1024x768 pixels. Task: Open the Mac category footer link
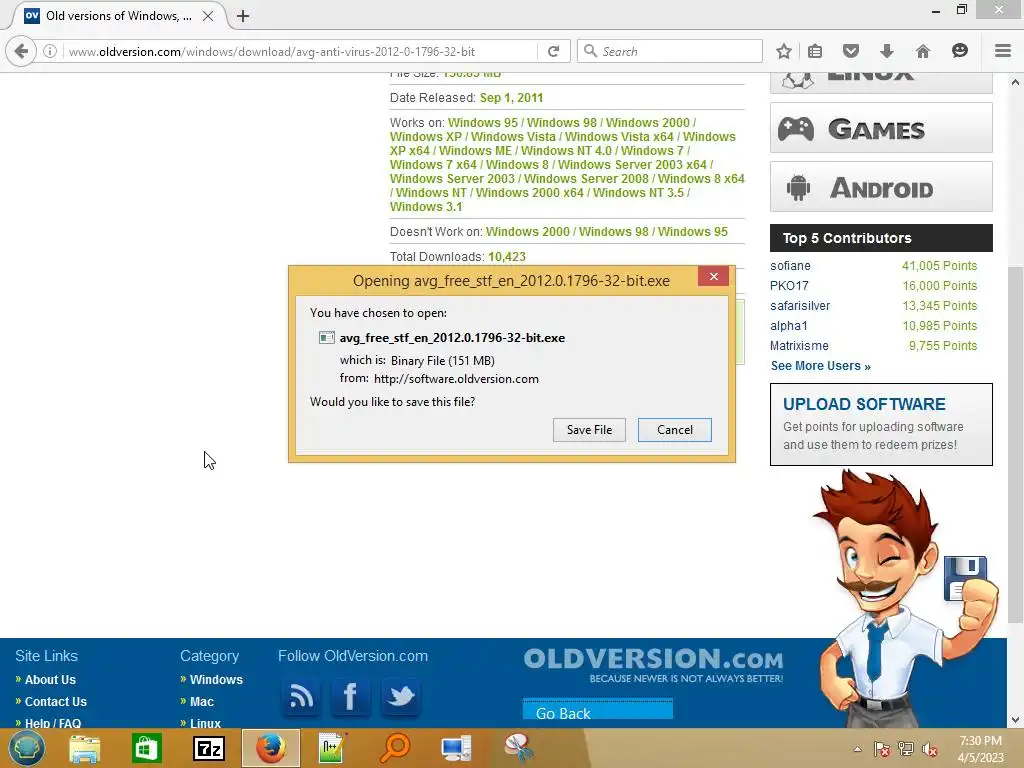point(202,701)
